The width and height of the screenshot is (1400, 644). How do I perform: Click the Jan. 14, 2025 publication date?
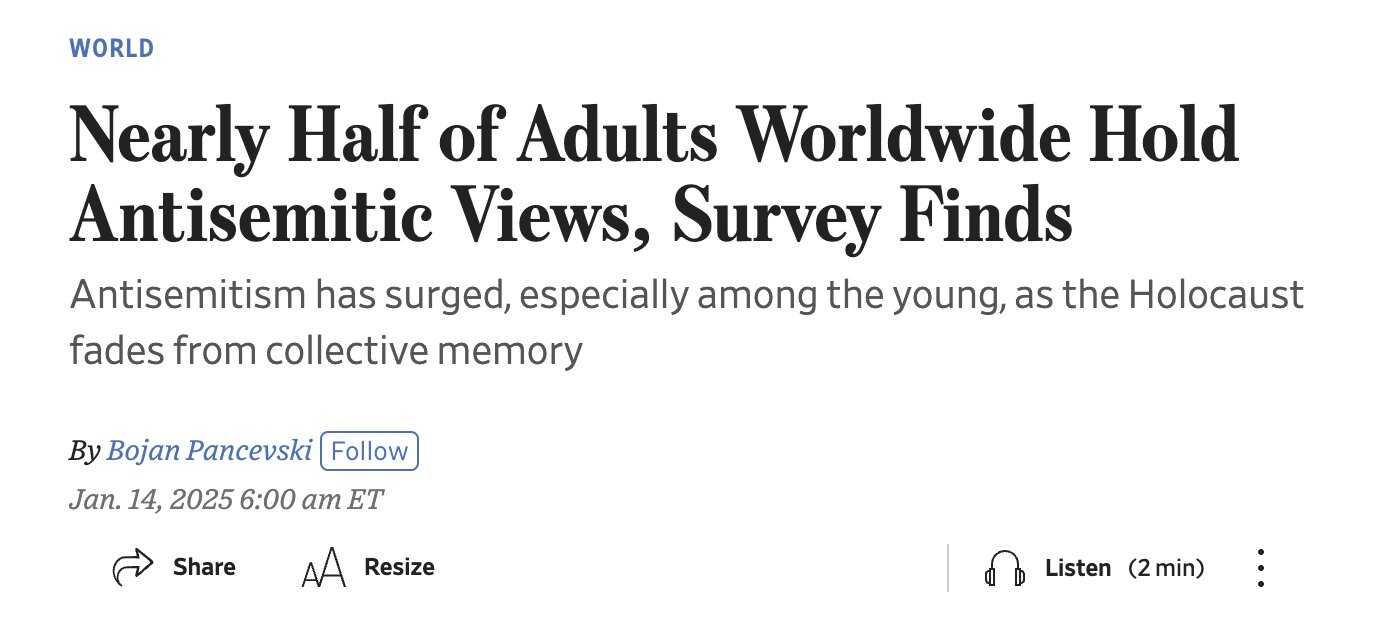point(151,499)
